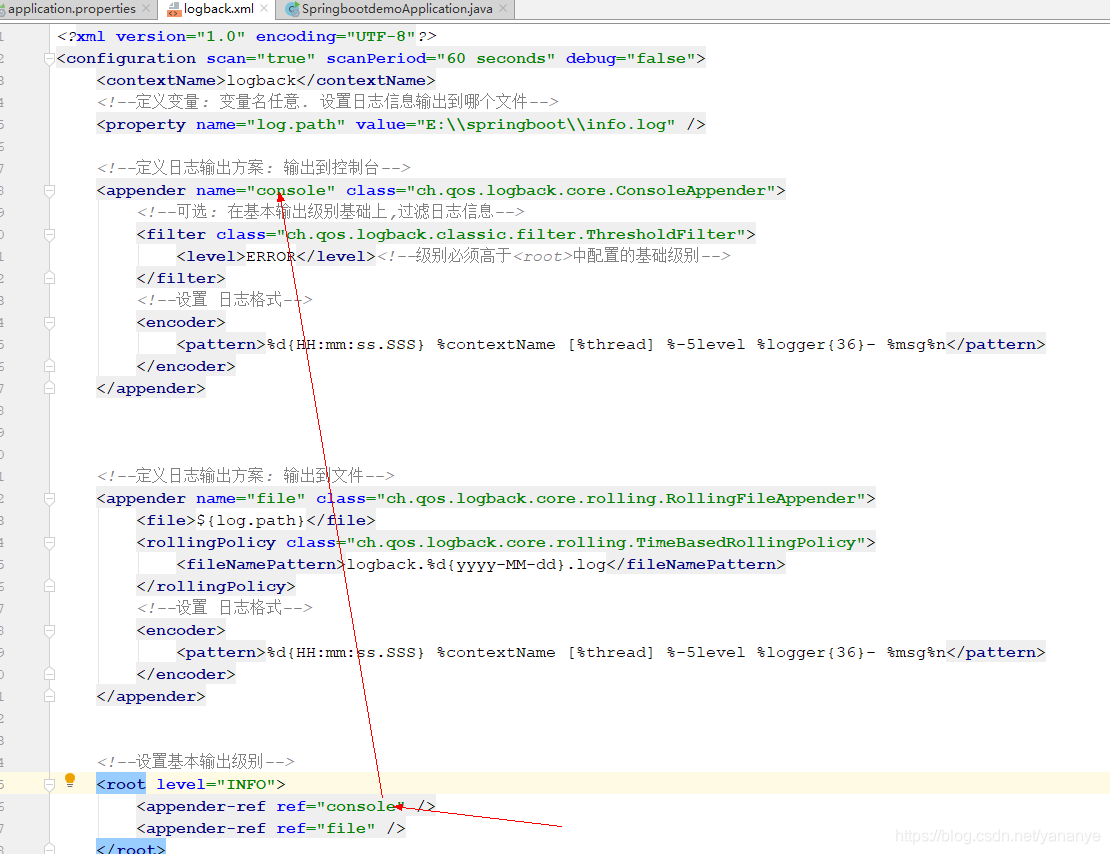Collapse the root element fold marker
This screenshot has height=854, width=1110.
click(50, 785)
